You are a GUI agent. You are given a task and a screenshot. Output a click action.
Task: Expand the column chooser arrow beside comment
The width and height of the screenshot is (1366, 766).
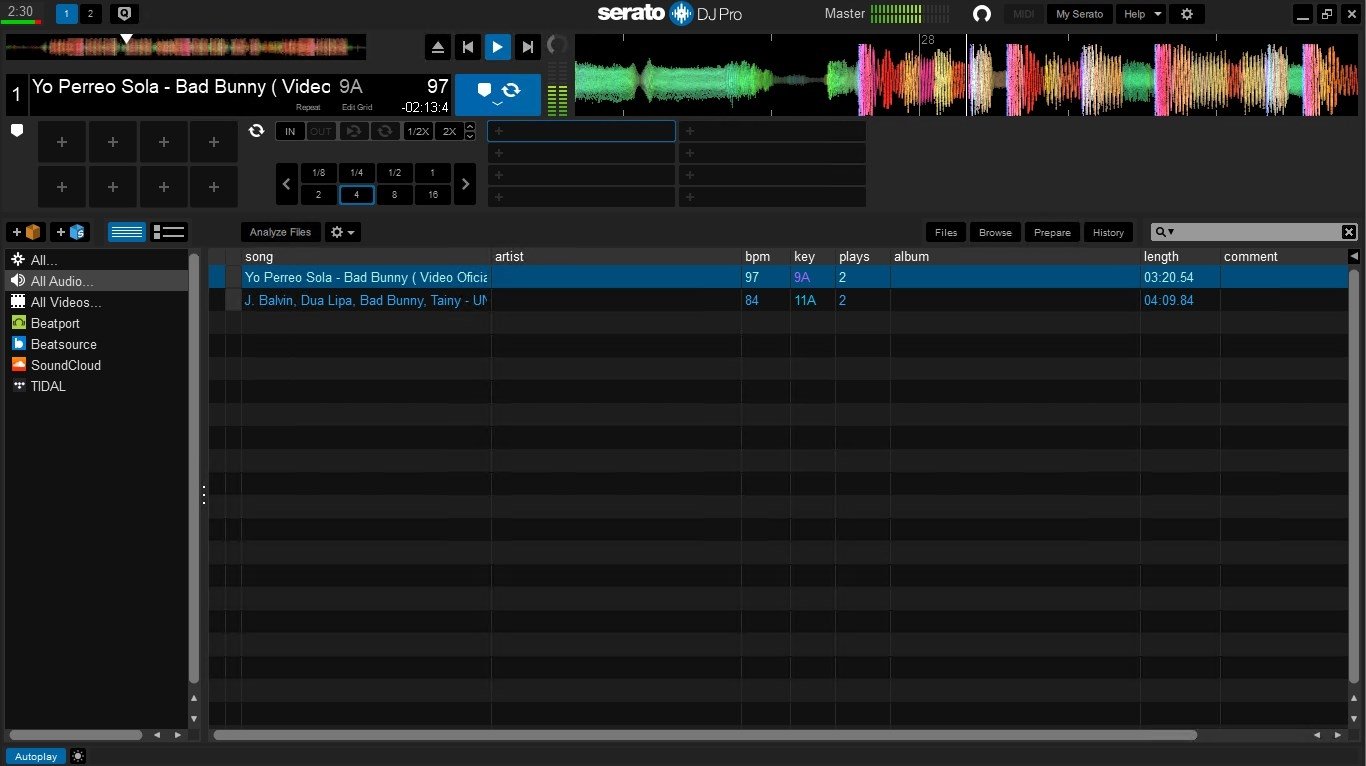click(x=1354, y=257)
